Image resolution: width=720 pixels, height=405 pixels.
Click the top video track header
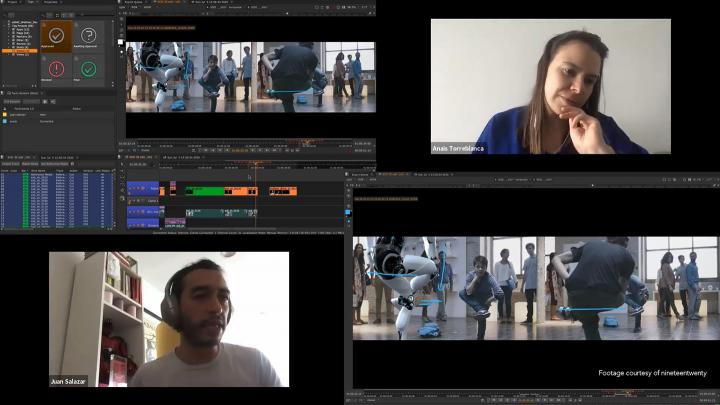click(x=143, y=188)
